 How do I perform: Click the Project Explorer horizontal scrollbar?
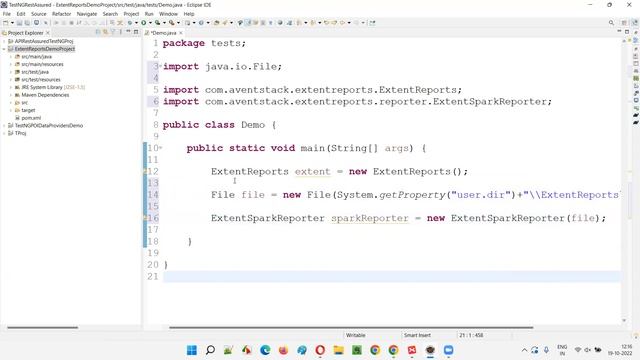point(42,327)
